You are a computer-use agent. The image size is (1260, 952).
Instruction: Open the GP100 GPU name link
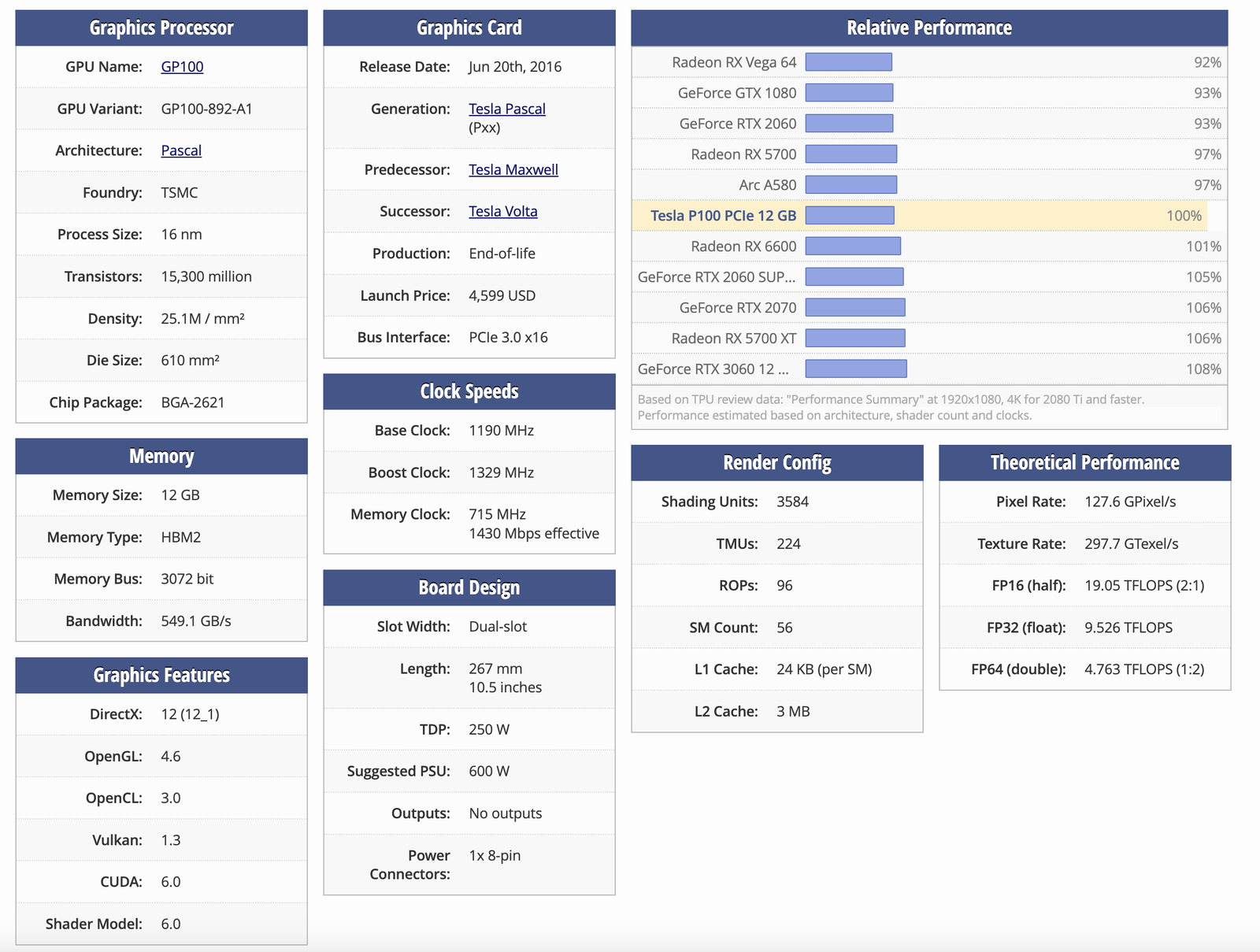[x=182, y=67]
